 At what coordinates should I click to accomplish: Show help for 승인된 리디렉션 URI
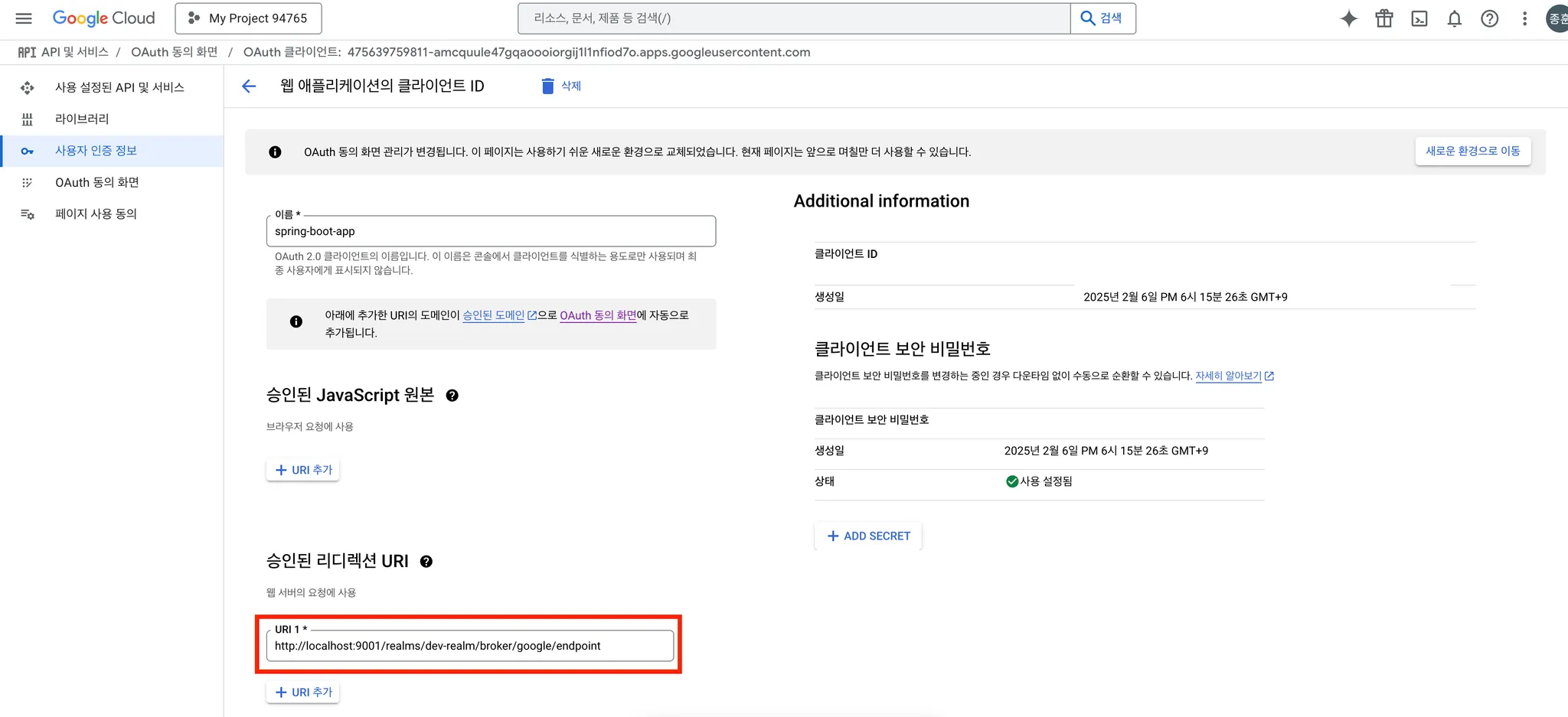[x=426, y=562]
